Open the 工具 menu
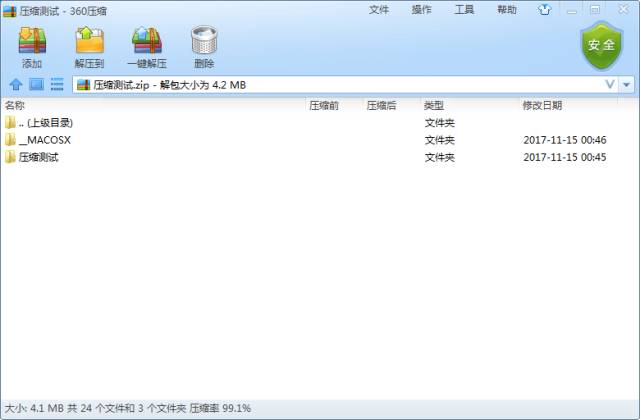 tap(464, 9)
